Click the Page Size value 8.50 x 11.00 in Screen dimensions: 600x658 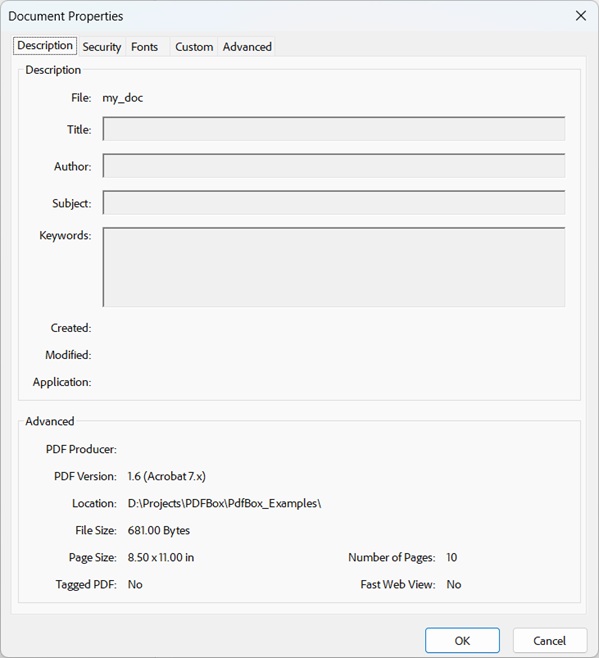(x=161, y=557)
